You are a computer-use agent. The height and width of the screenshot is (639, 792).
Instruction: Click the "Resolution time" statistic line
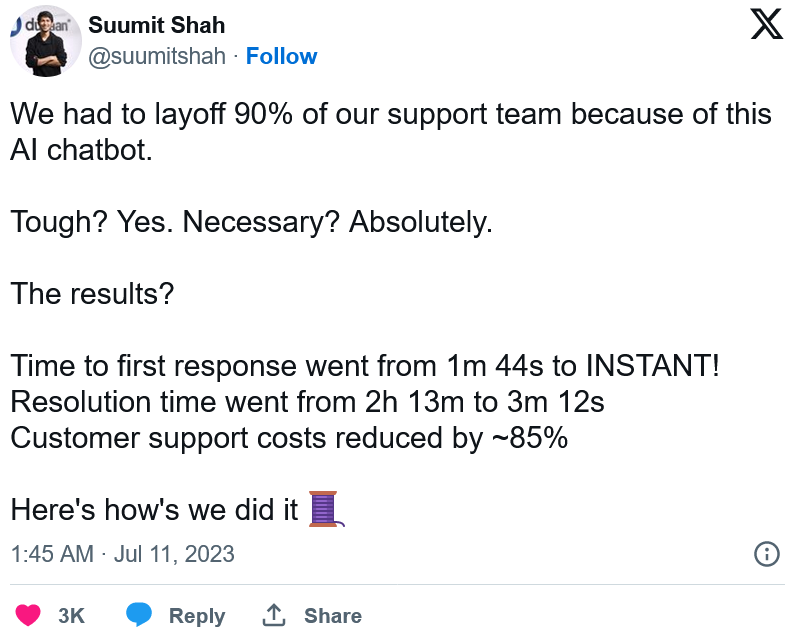tap(306, 401)
